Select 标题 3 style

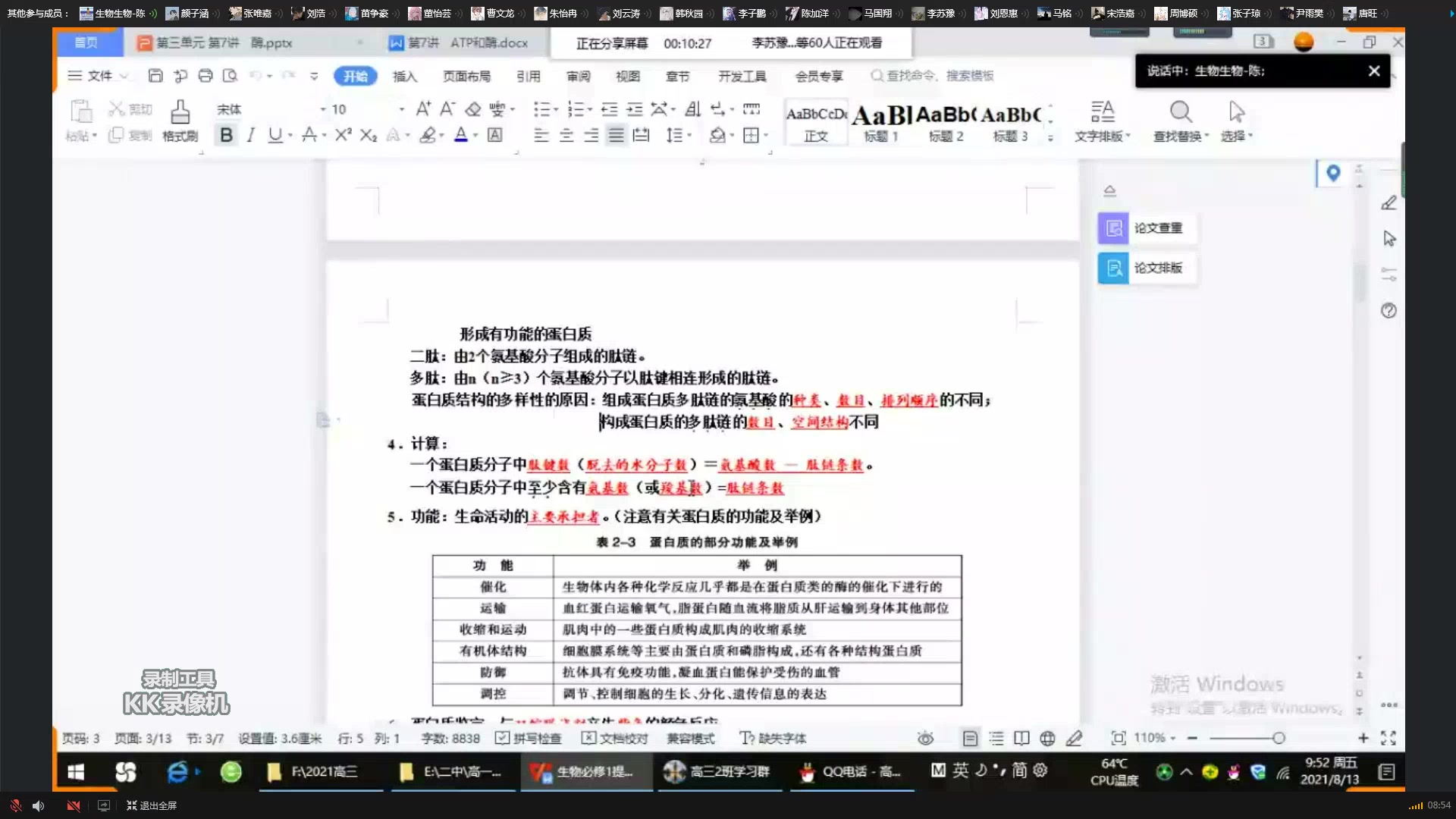tap(1011, 123)
